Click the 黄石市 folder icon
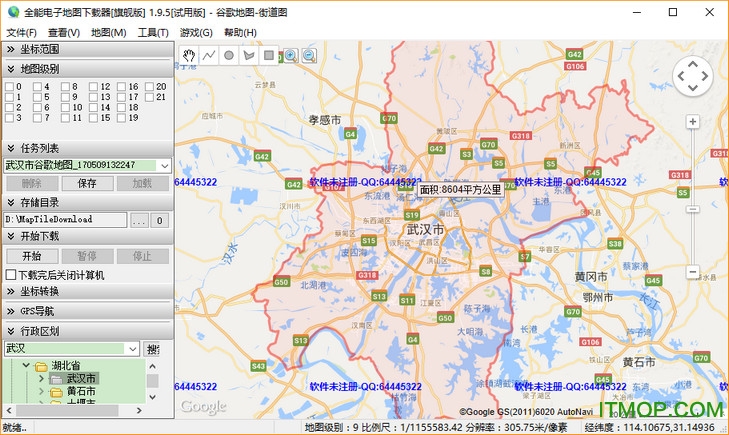The width and height of the screenshot is (729, 435). click(x=56, y=392)
